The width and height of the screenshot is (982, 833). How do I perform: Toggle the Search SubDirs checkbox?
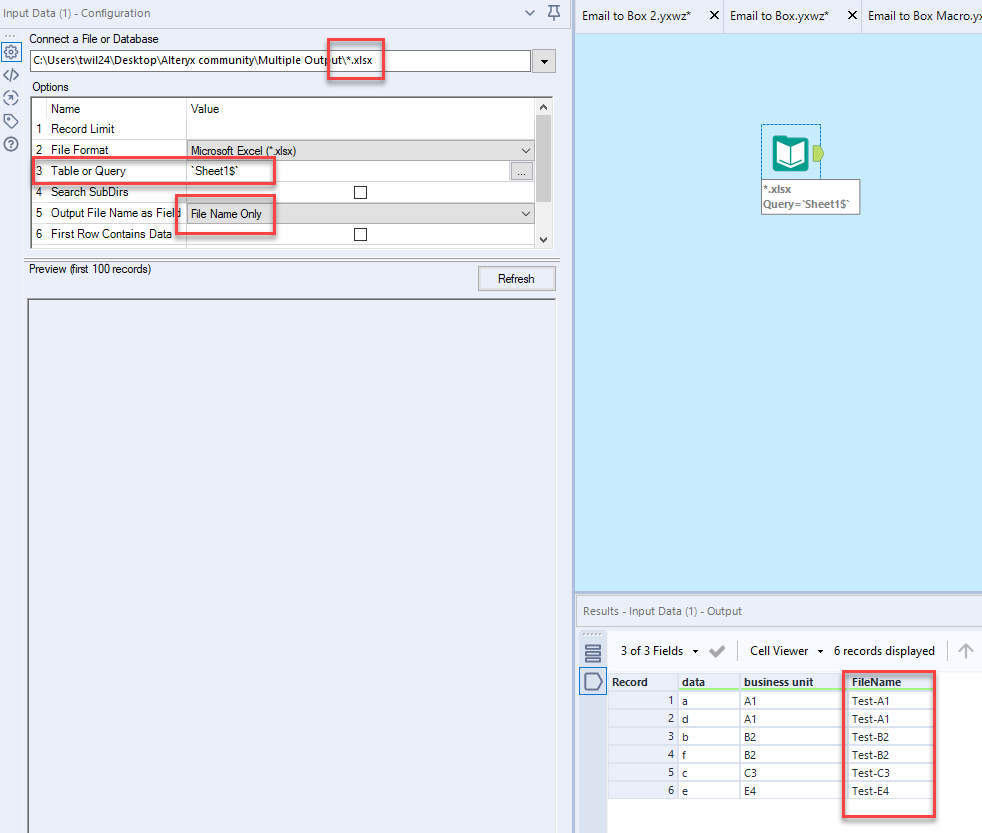click(360, 192)
